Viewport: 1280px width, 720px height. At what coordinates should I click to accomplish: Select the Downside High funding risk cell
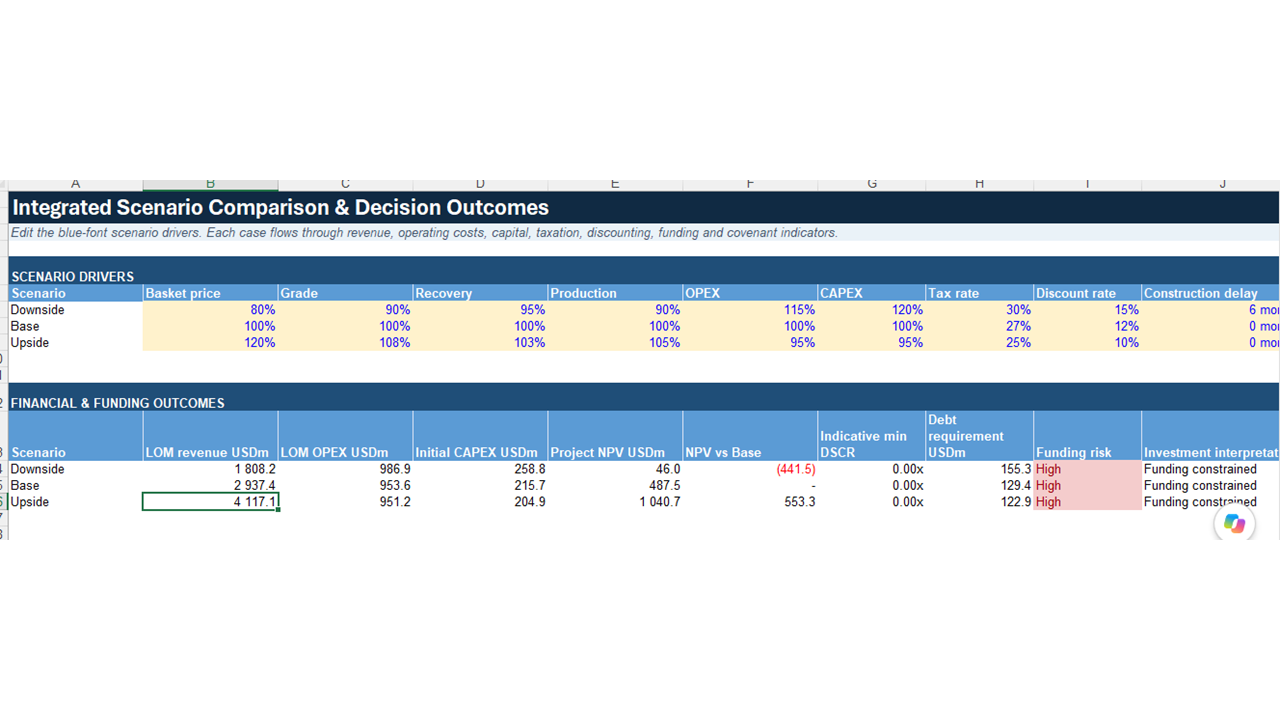(1087, 469)
